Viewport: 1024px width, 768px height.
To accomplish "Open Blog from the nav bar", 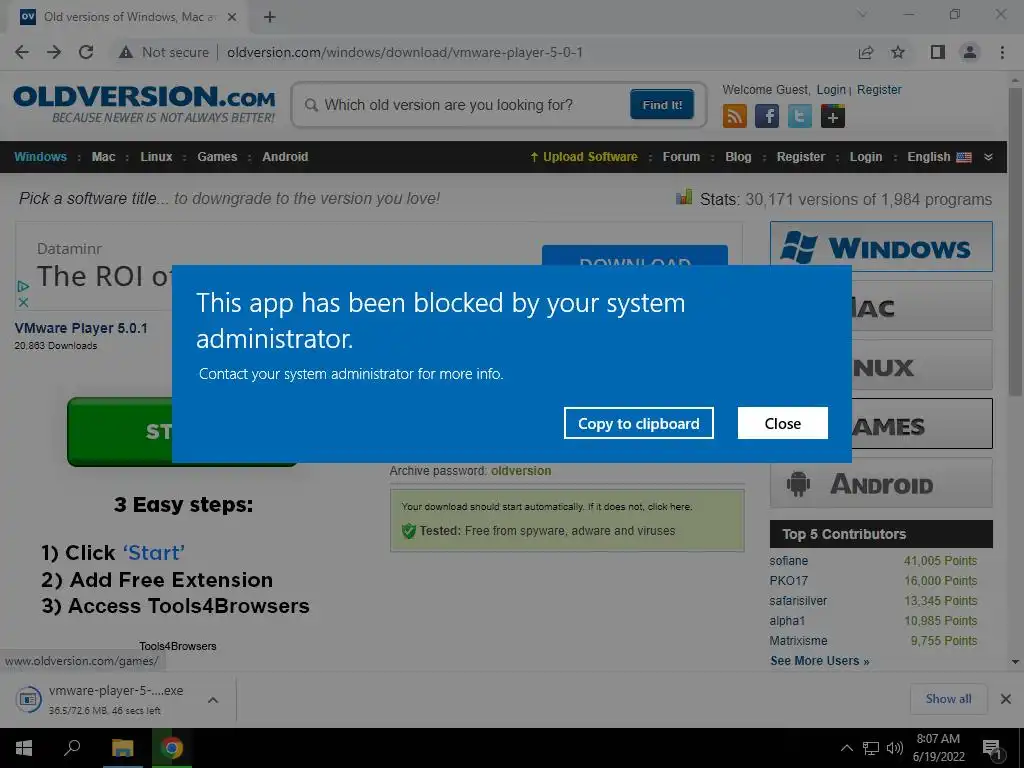I will coord(738,157).
